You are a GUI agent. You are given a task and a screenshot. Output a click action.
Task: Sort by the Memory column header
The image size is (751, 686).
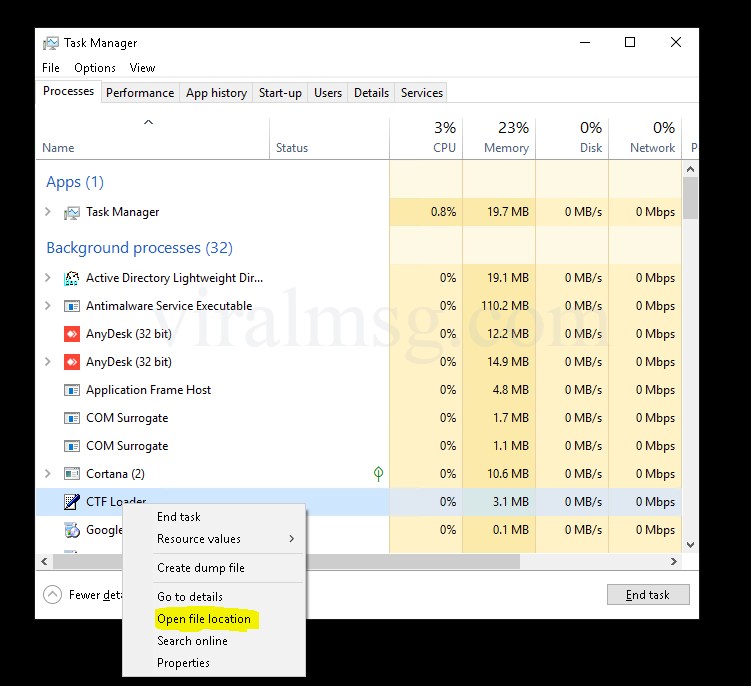coord(500,138)
